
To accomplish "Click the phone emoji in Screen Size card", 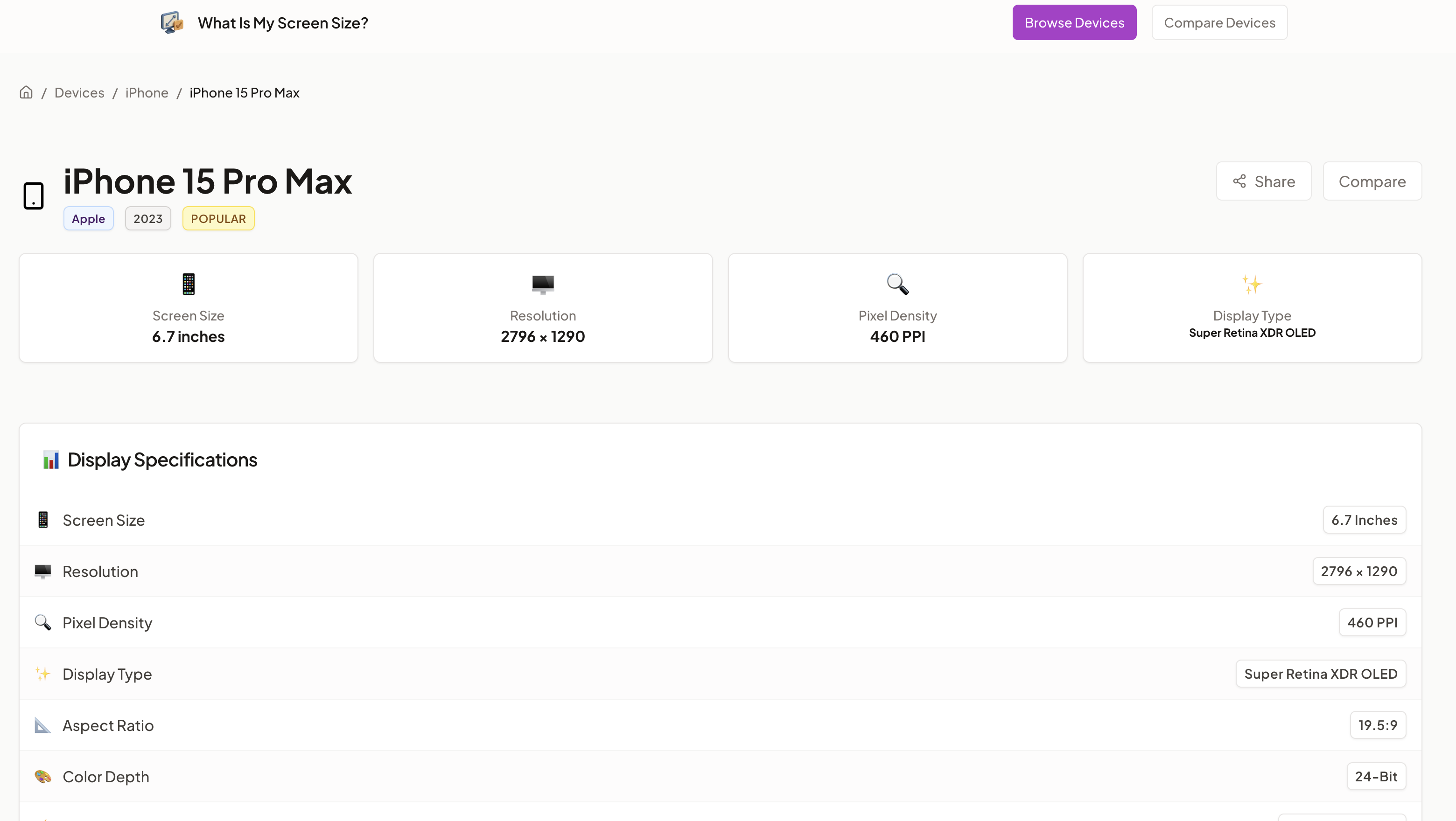I will (188, 284).
